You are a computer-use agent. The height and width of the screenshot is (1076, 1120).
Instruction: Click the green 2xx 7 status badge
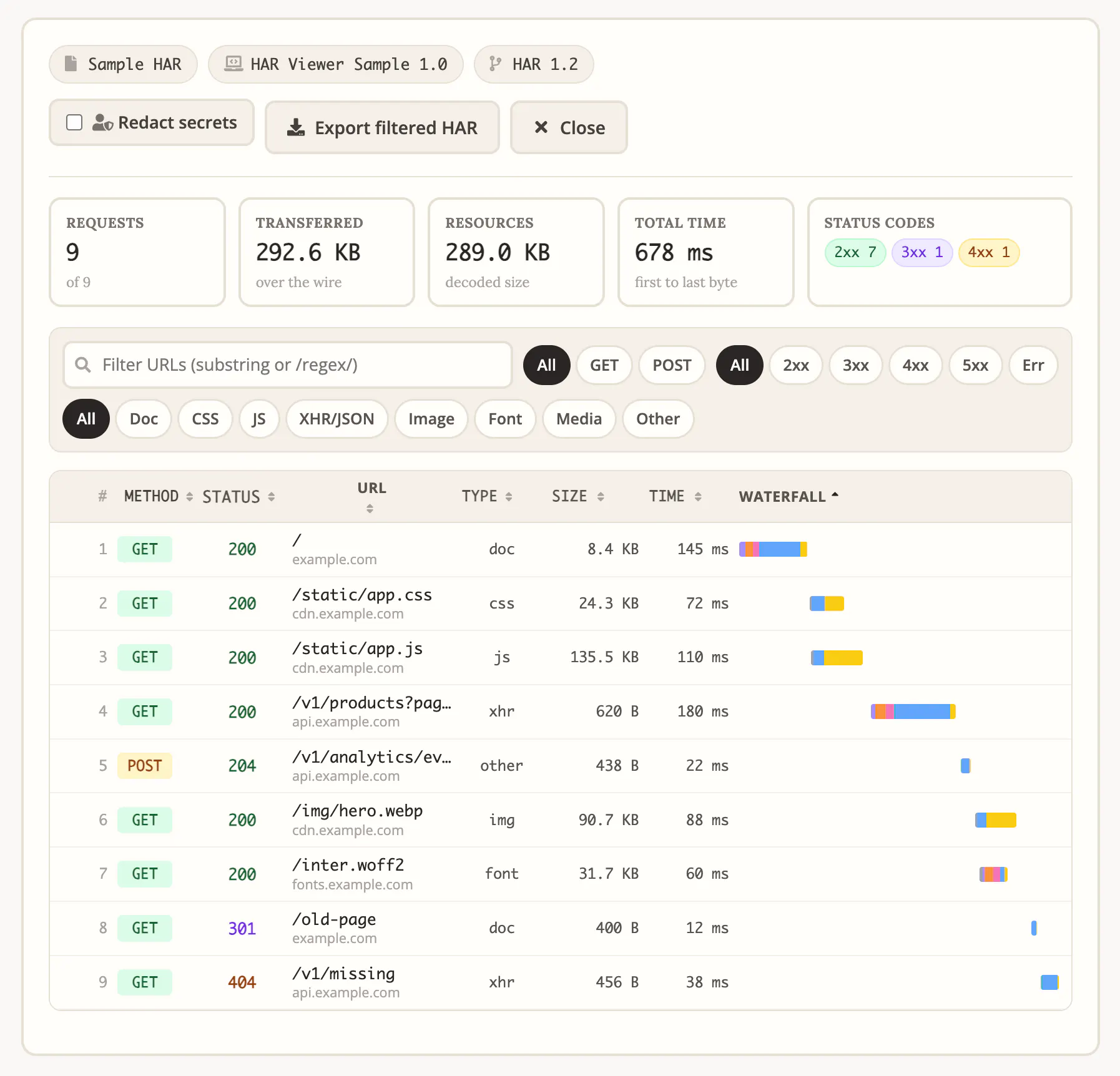coord(855,252)
